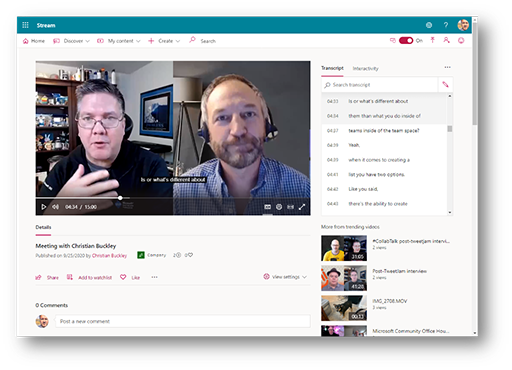Open settings gear in Stream header
Screen dimensions: 512x370
pos(429,25)
